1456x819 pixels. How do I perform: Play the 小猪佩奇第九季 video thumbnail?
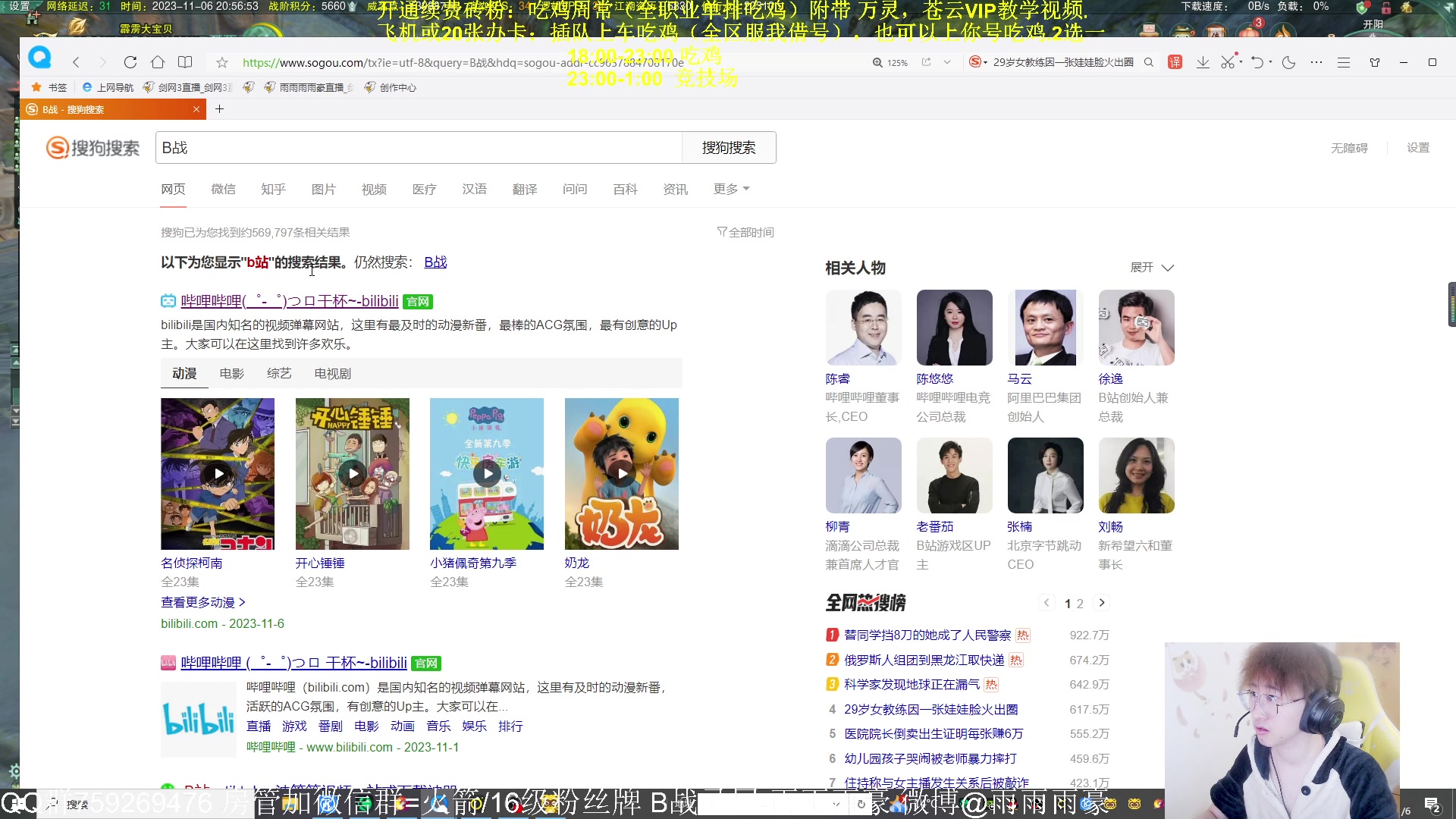pyautogui.click(x=487, y=474)
